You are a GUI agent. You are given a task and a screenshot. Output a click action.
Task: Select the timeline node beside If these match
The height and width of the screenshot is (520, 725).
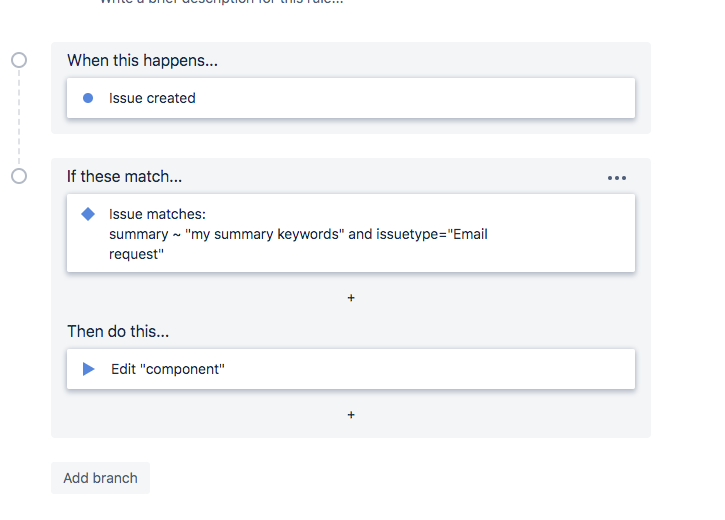[x=19, y=176]
